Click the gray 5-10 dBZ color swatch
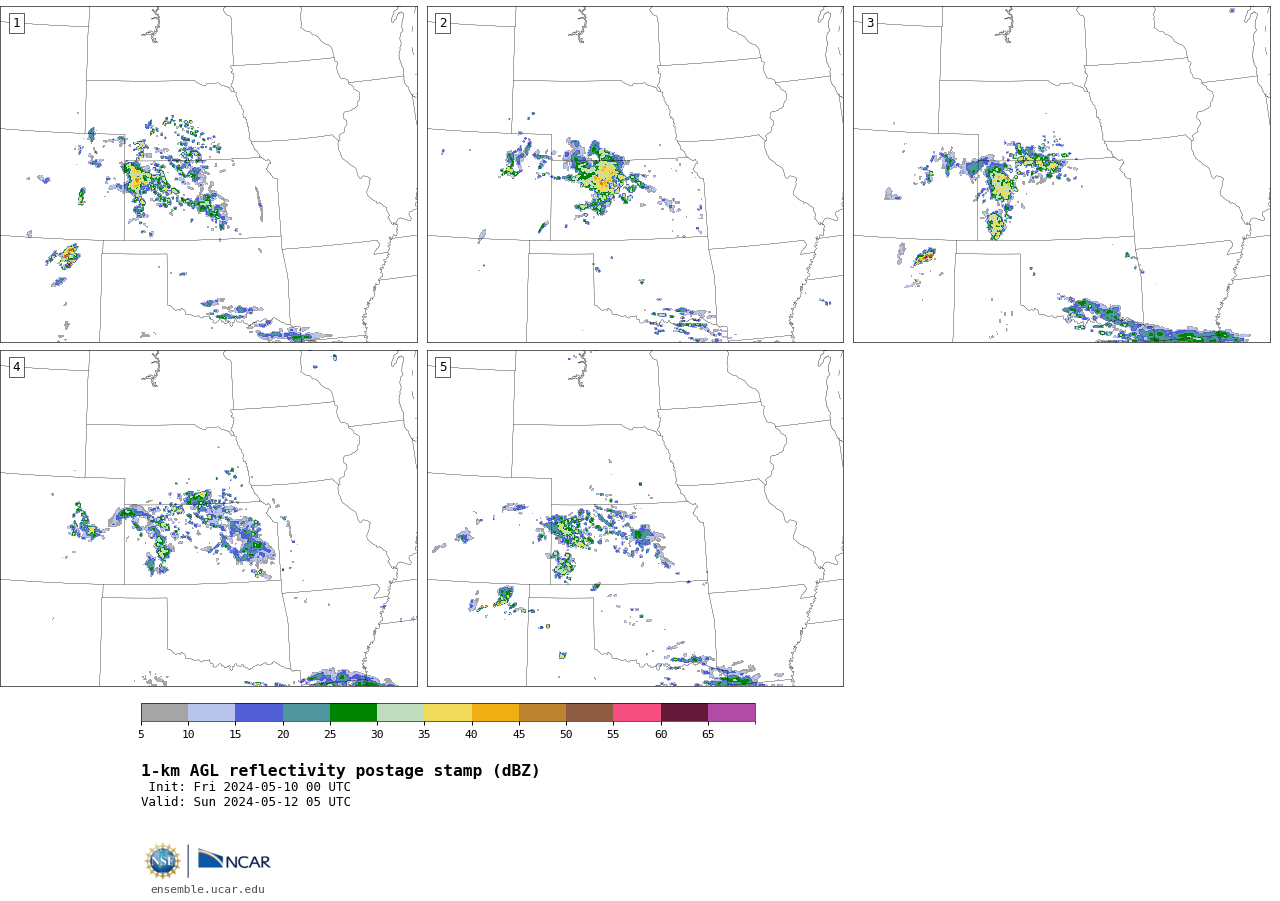Screen dimensions: 1280x901 (x=165, y=713)
